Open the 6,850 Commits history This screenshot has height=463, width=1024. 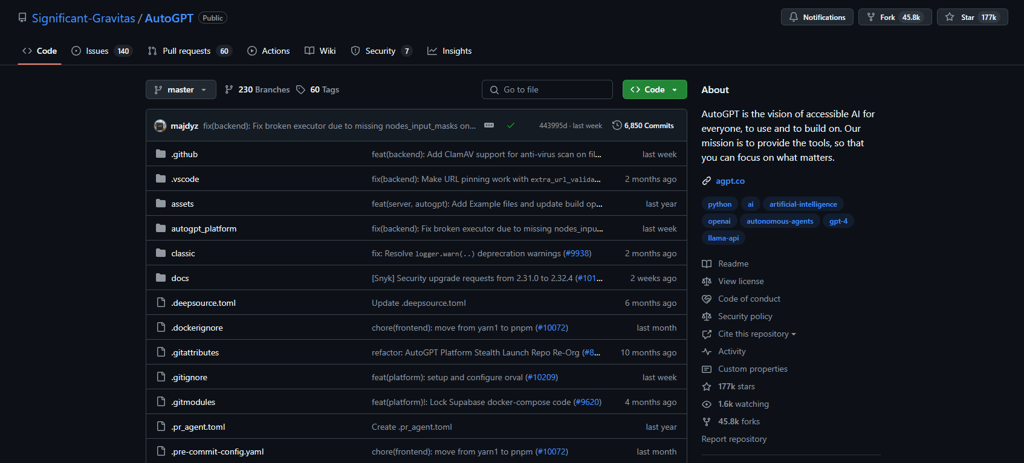[643, 125]
